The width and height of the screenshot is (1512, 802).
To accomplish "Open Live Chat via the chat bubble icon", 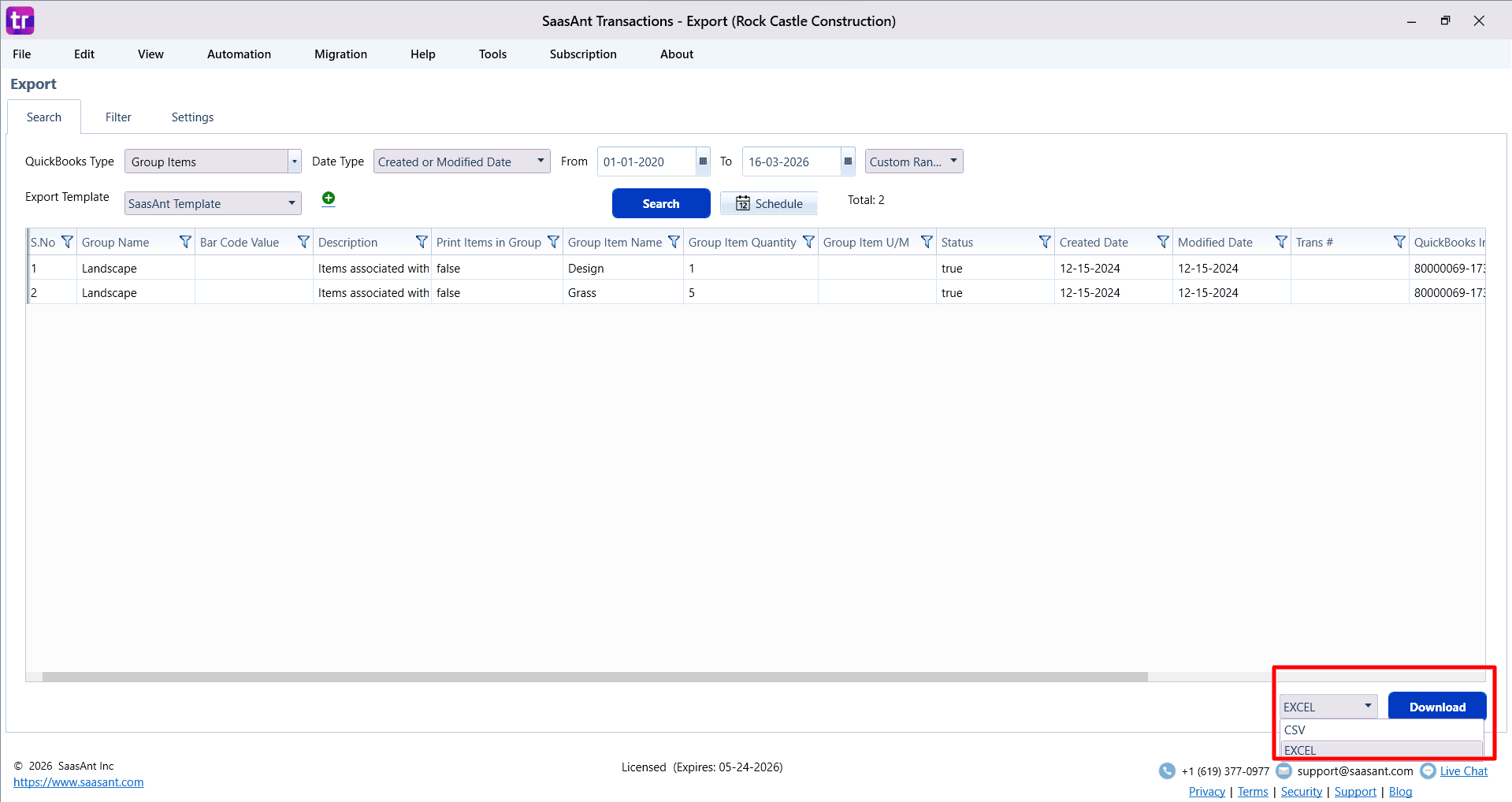I will click(x=1428, y=770).
